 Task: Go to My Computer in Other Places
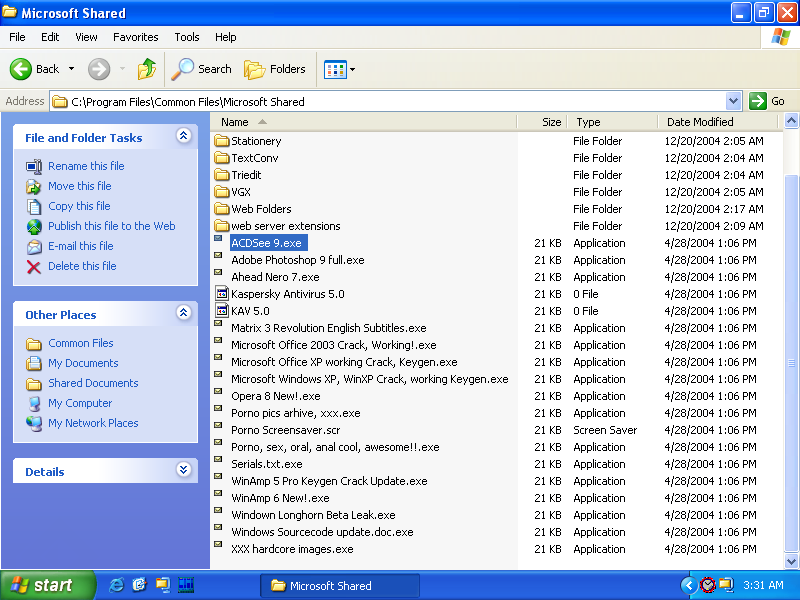tap(80, 403)
